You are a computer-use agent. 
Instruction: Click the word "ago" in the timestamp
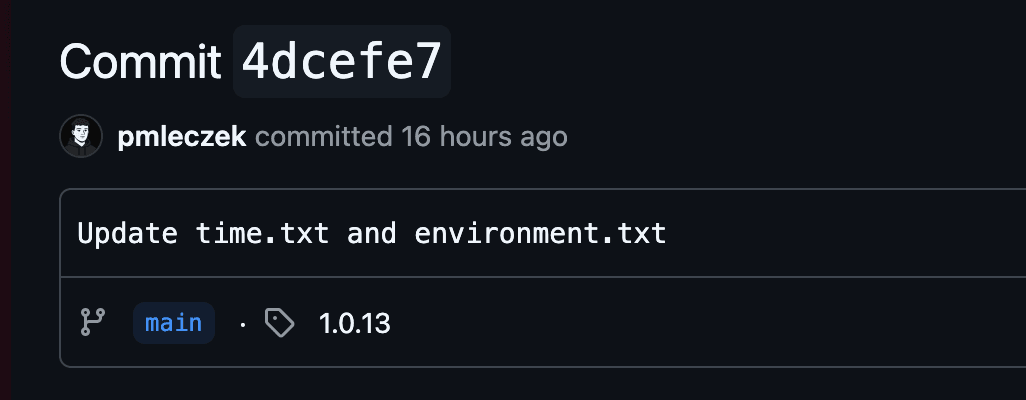[x=543, y=136]
